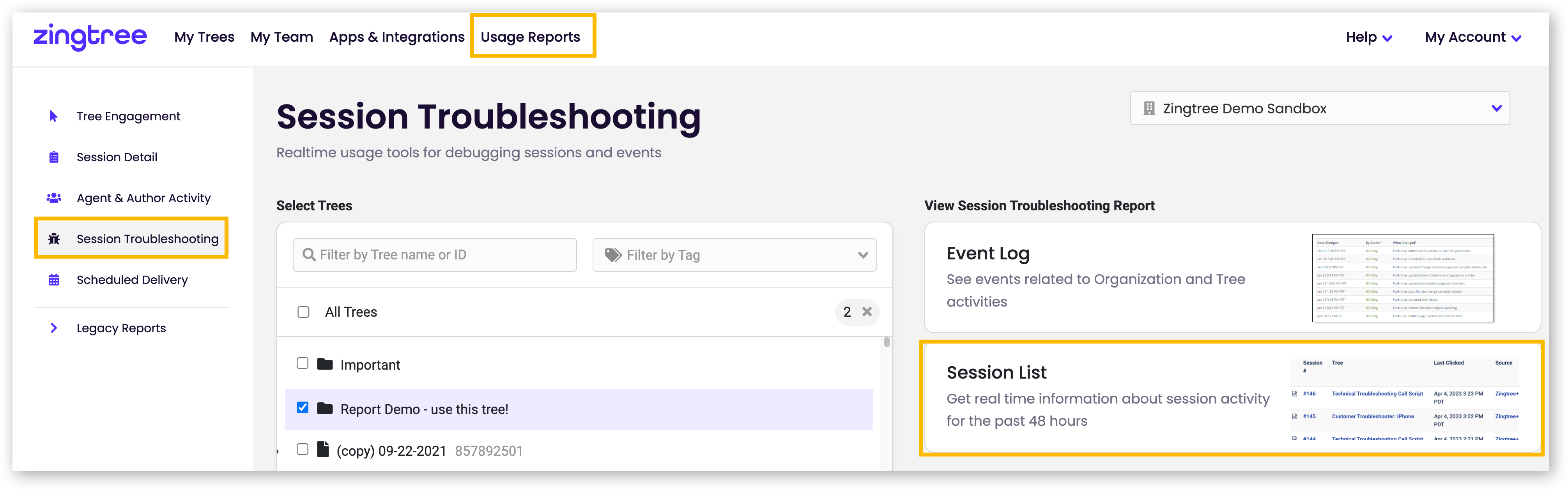This screenshot has width=1568, height=490.
Task: Click the Filter by Tree name or ID field
Action: [435, 255]
